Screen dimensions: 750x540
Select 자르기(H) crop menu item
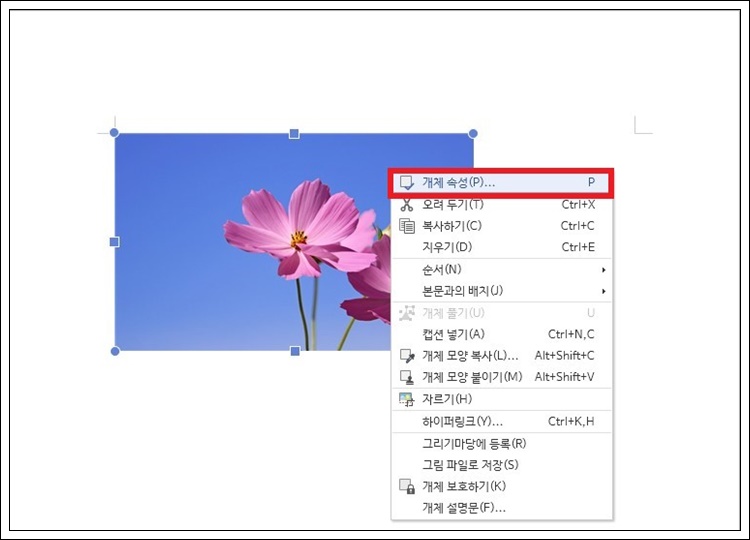coord(501,399)
